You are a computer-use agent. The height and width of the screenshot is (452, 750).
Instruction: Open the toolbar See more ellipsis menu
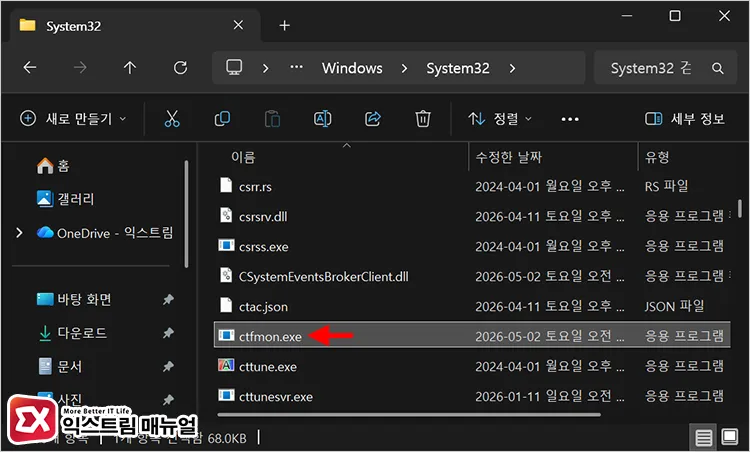click(570, 119)
